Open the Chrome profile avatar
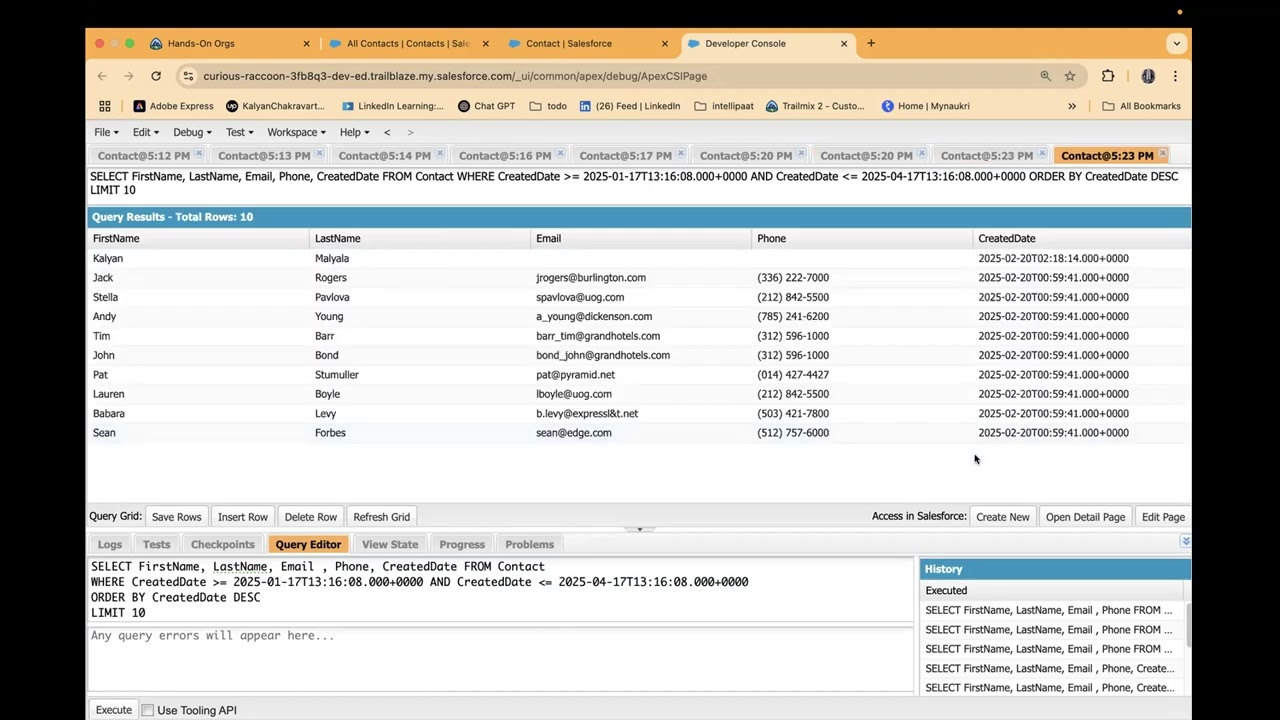This screenshot has width=1280, height=720. pos(1148,76)
